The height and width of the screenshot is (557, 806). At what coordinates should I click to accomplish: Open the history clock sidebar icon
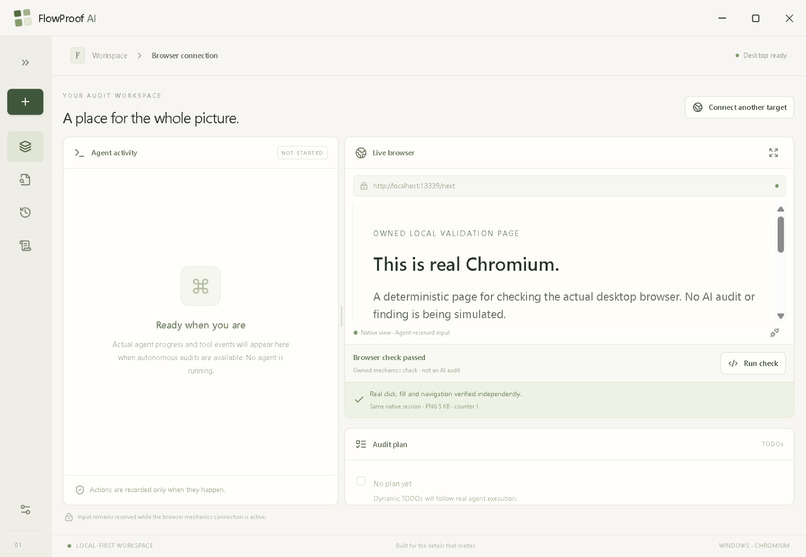(x=25, y=212)
